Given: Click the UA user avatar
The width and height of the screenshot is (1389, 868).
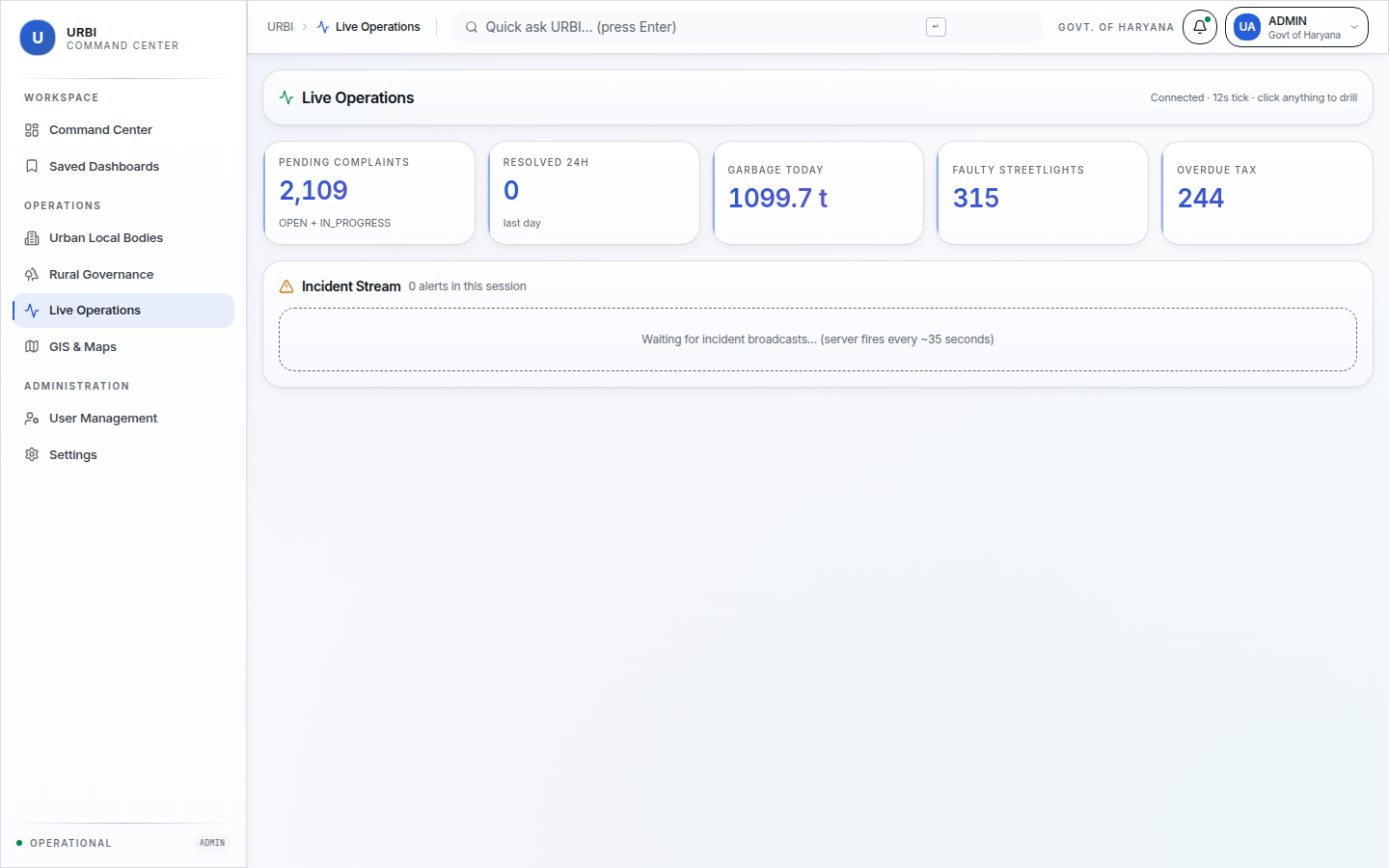Looking at the screenshot, I should [1247, 27].
